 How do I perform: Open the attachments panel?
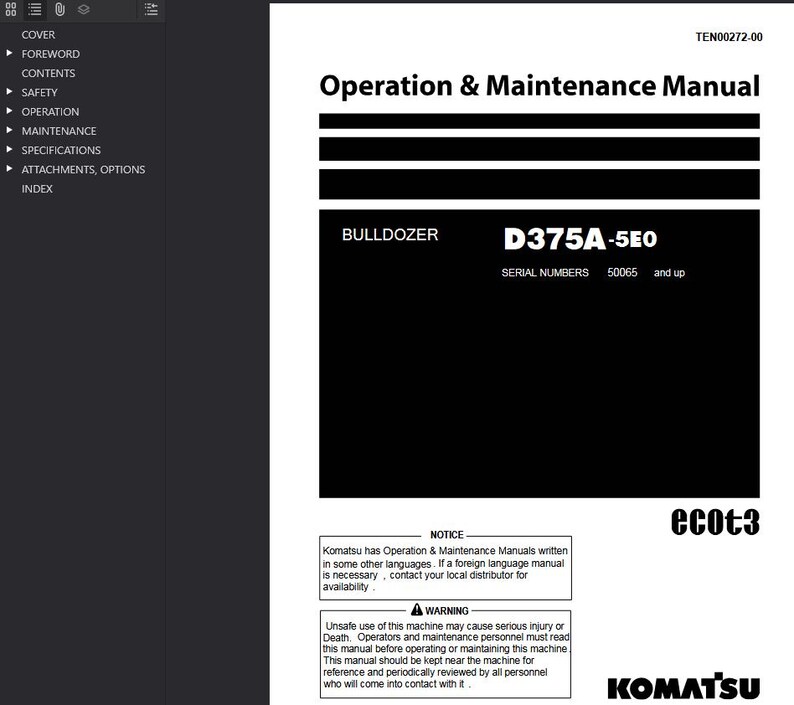(x=60, y=9)
